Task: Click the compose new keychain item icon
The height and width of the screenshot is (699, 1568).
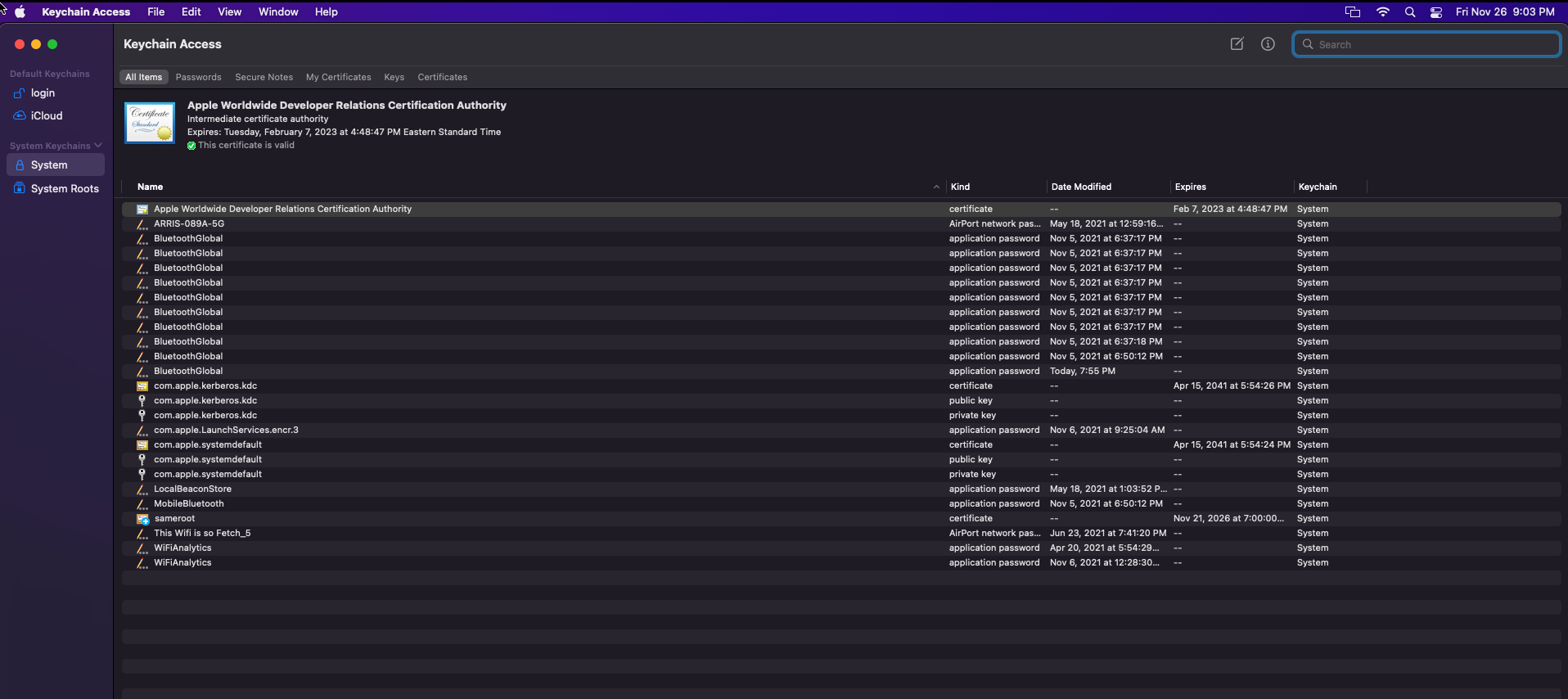Action: tap(1237, 44)
